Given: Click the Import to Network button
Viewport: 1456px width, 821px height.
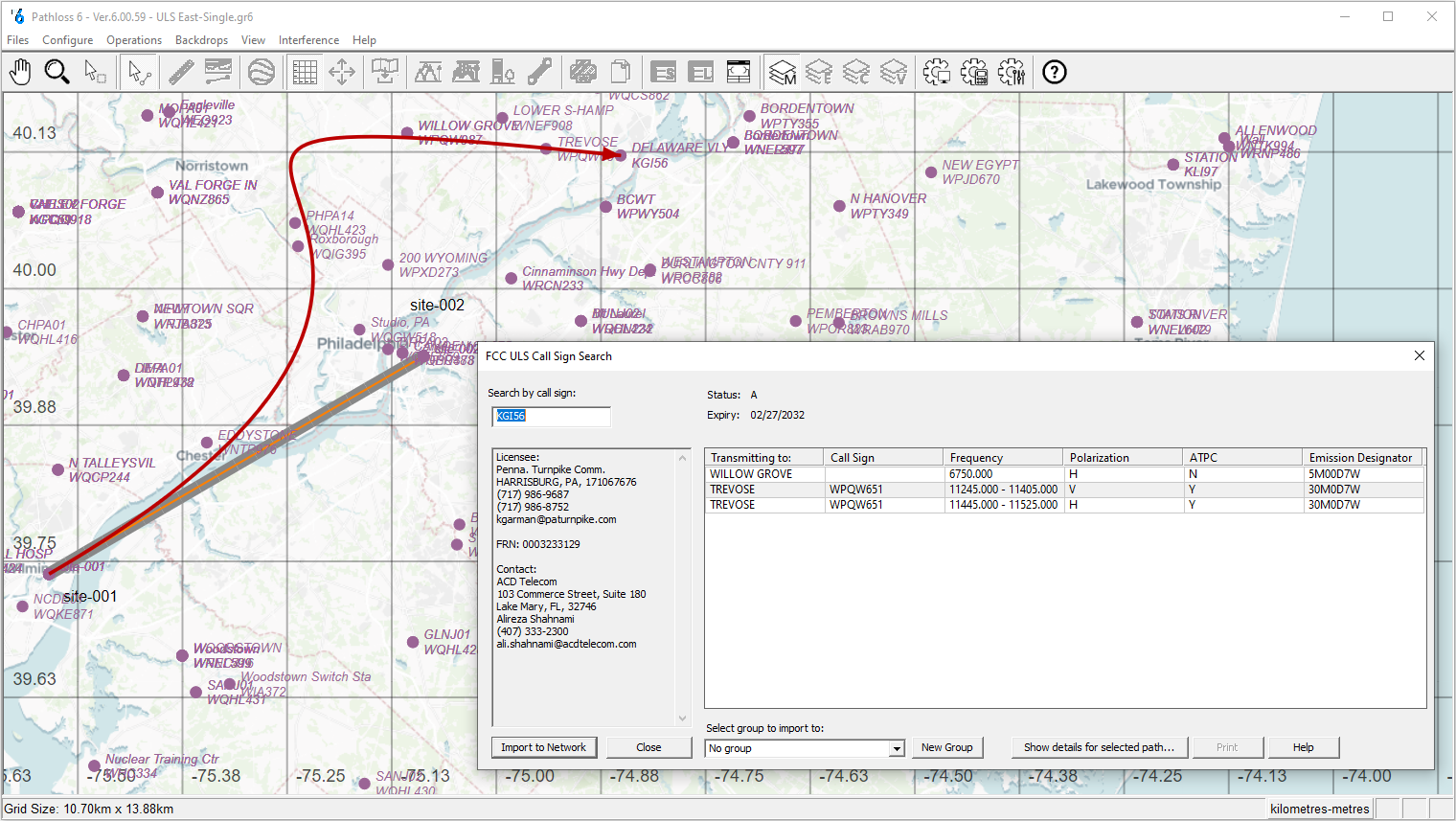Looking at the screenshot, I should pyautogui.click(x=543, y=747).
